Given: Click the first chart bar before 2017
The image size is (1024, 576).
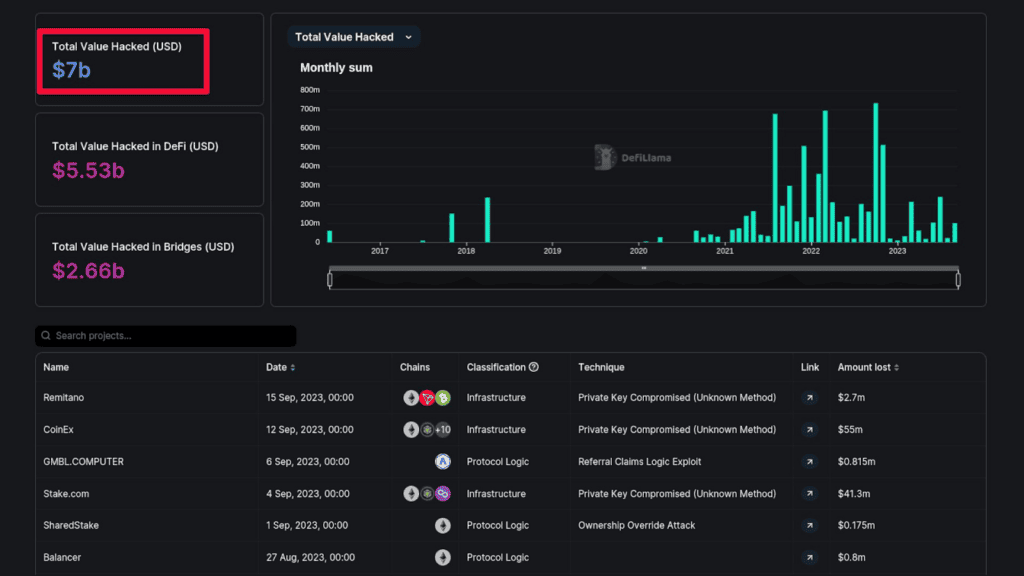Looking at the screenshot, I should pos(330,237).
